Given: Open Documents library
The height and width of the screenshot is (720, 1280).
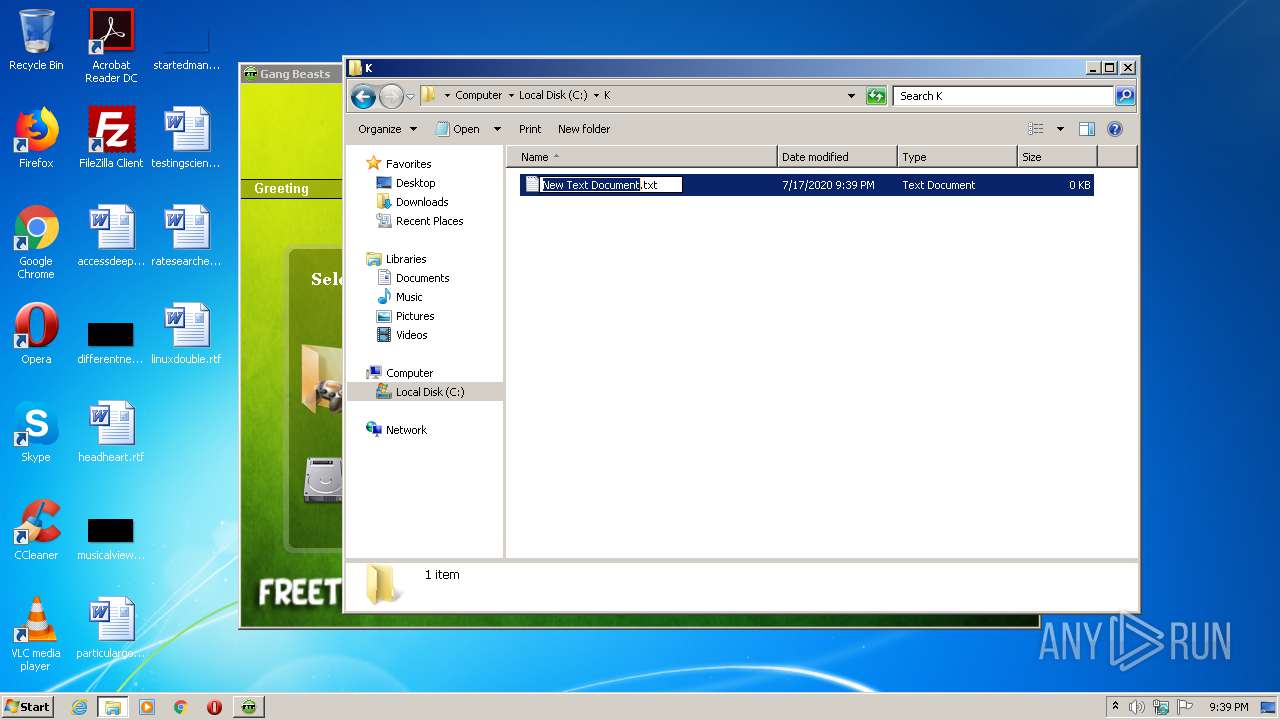Looking at the screenshot, I should pyautogui.click(x=413, y=278).
